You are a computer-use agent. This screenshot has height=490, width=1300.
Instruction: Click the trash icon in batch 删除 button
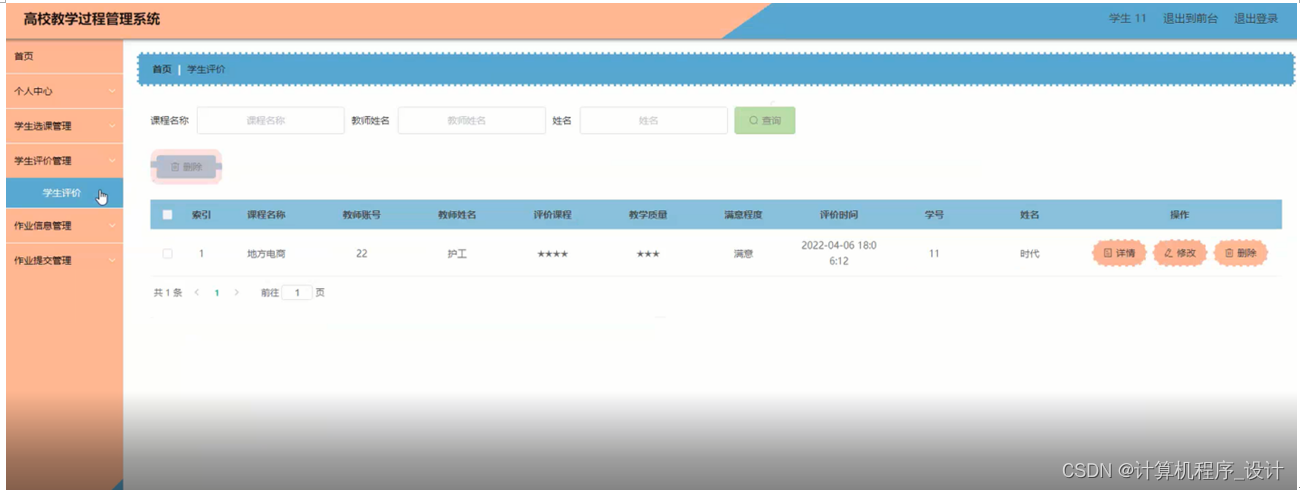pyautogui.click(x=175, y=167)
